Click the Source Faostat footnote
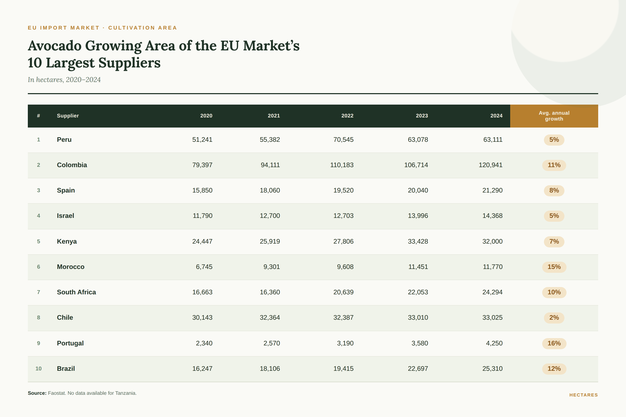 click(x=82, y=393)
